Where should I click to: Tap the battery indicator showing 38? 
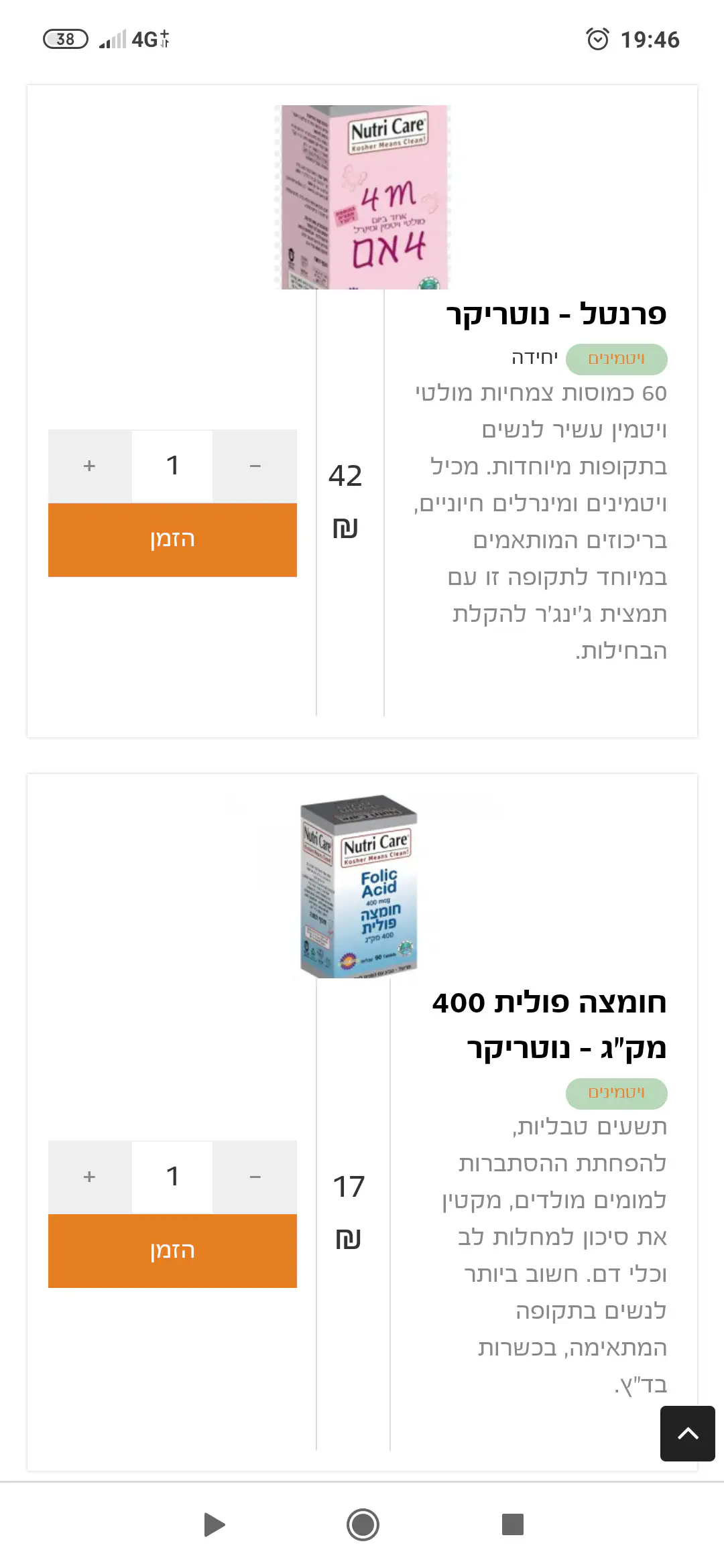coord(65,40)
